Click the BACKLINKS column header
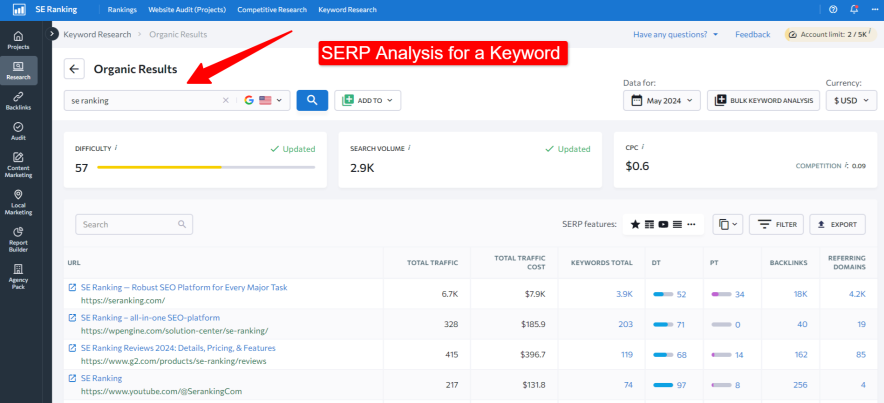884x403 pixels. pyautogui.click(x=788, y=263)
